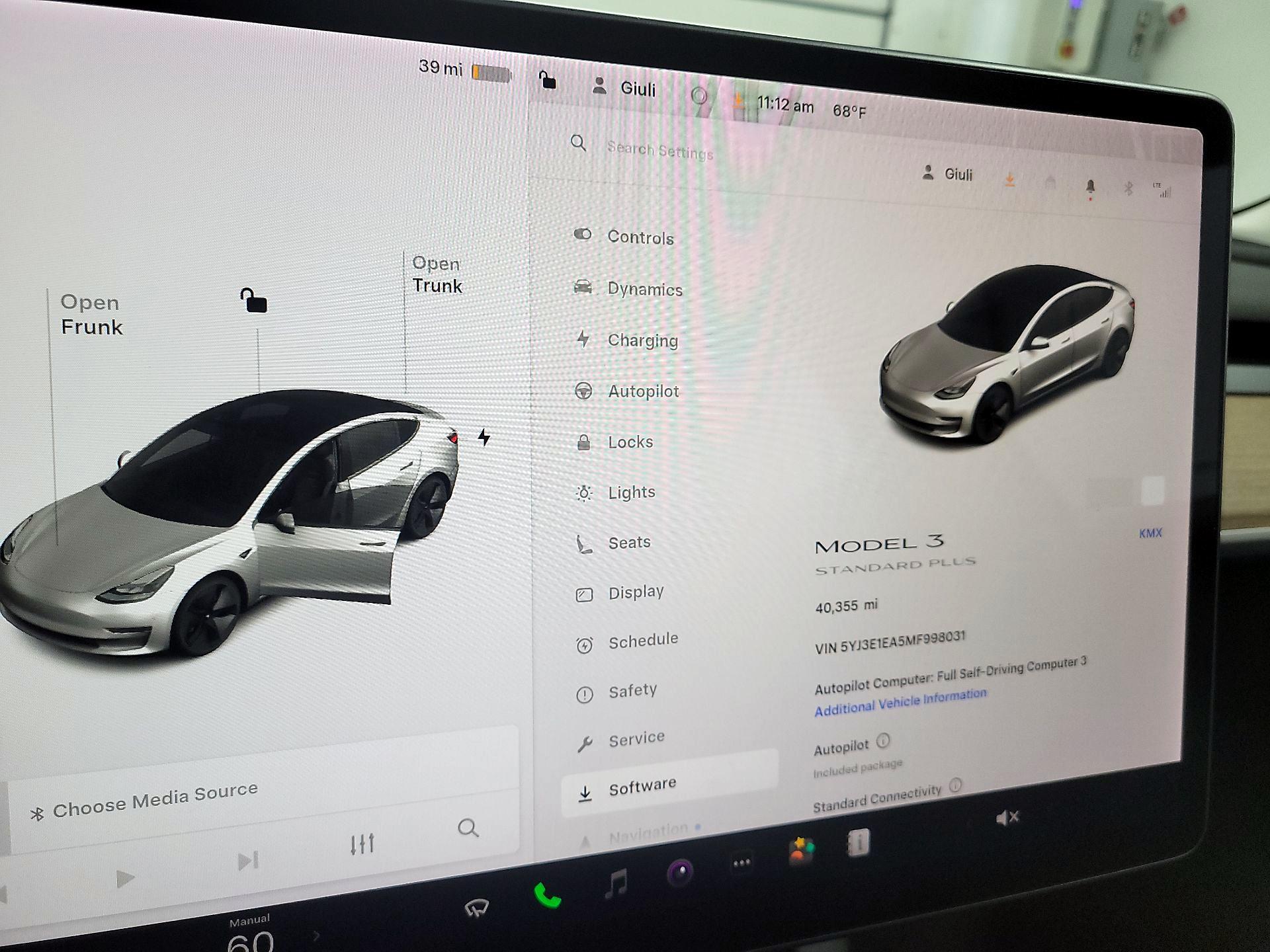This screenshot has width=1270, height=952.
Task: Open the Charging settings icon
Action: pos(584,338)
